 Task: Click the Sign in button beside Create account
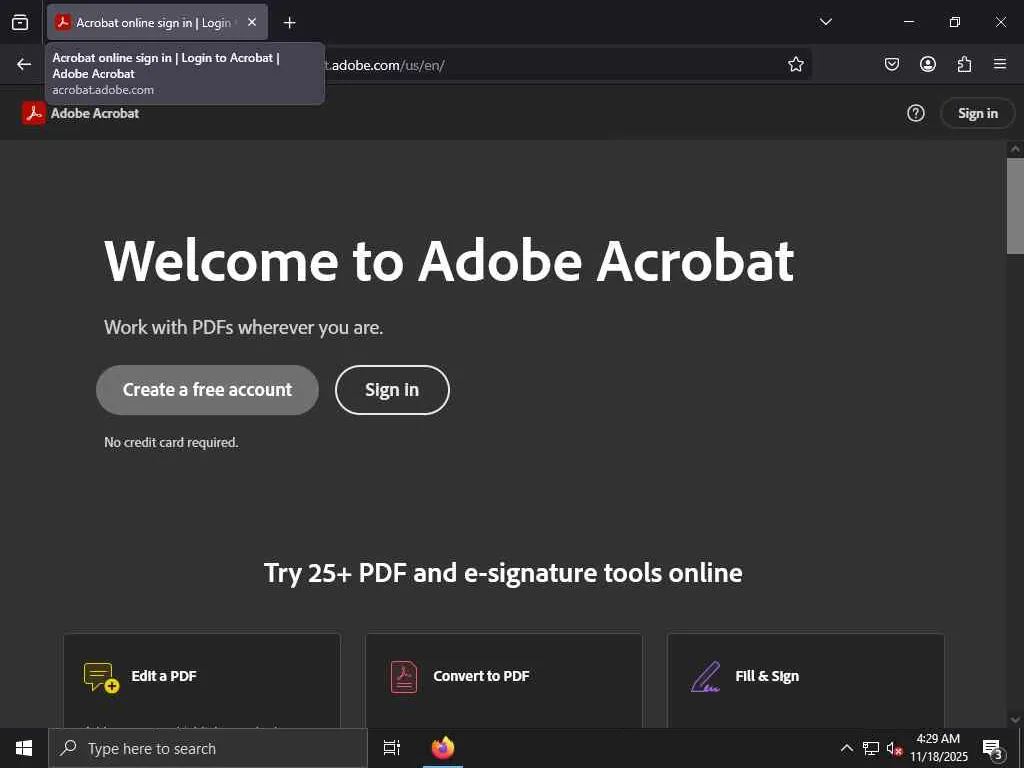[392, 390]
